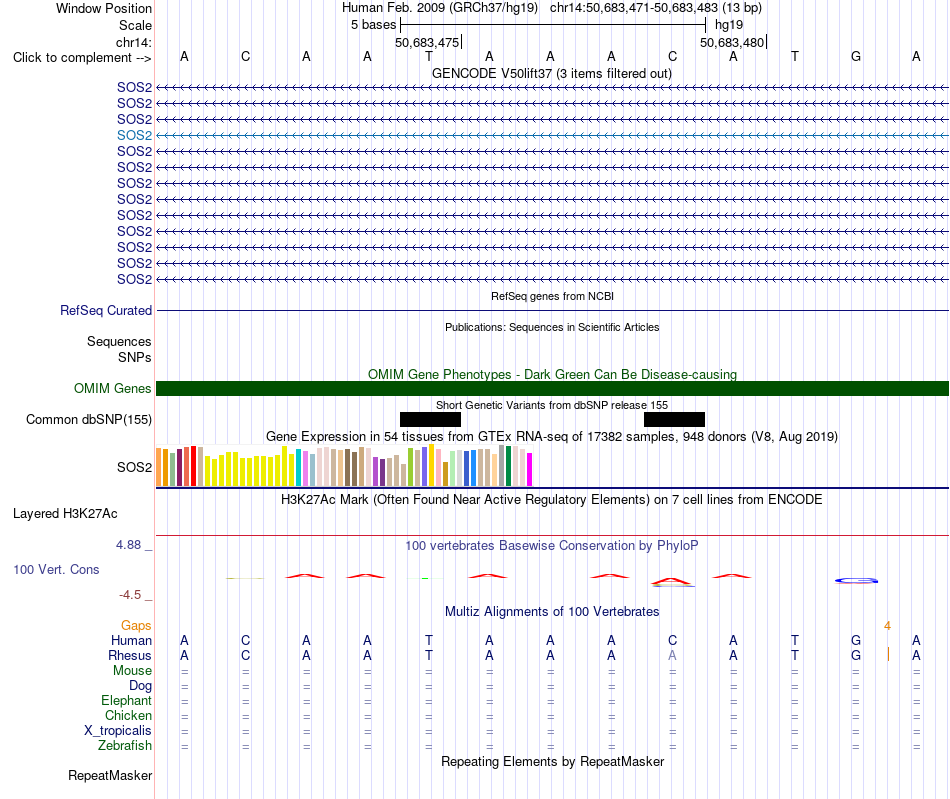Click 'Repeating Elements by RepeatMasker' title
This screenshot has width=950, height=799.
coord(553,761)
